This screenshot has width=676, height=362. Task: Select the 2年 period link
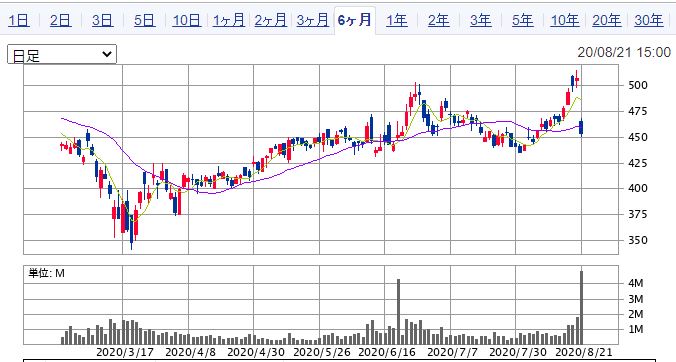(x=438, y=20)
